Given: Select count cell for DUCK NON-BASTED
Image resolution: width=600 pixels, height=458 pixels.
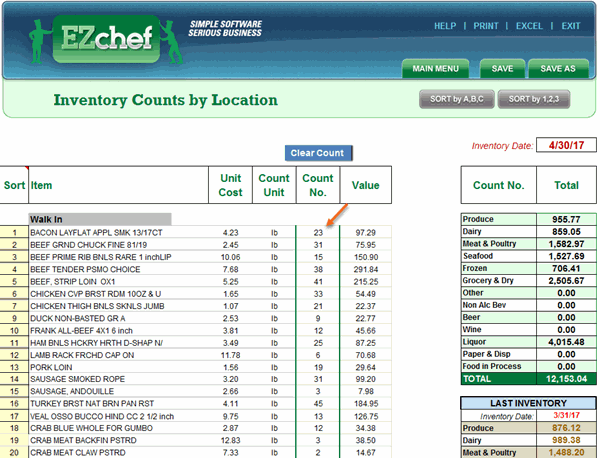Looking at the screenshot, I should 318,318.
